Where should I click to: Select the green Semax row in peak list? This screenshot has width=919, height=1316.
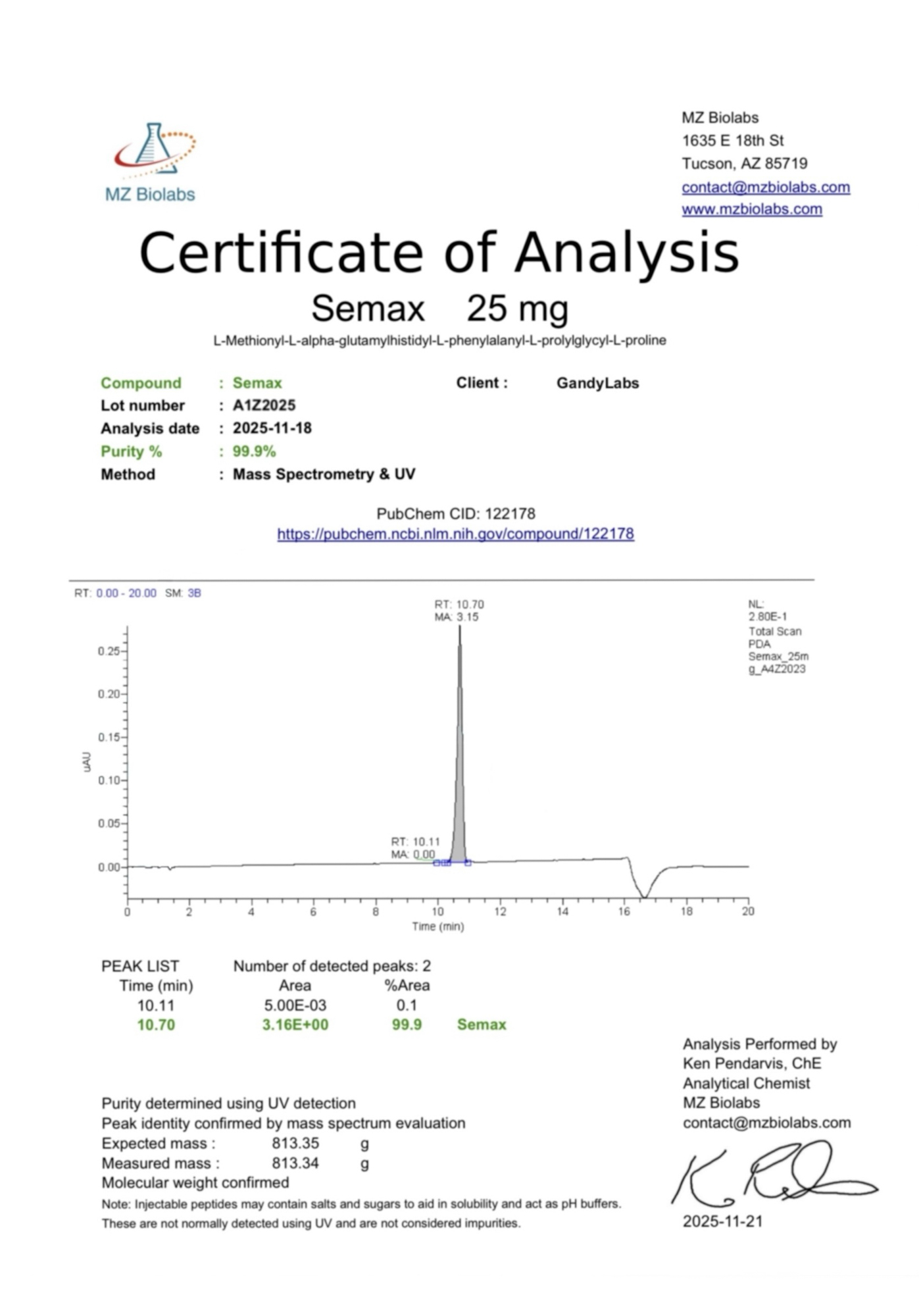pyautogui.click(x=321, y=1025)
